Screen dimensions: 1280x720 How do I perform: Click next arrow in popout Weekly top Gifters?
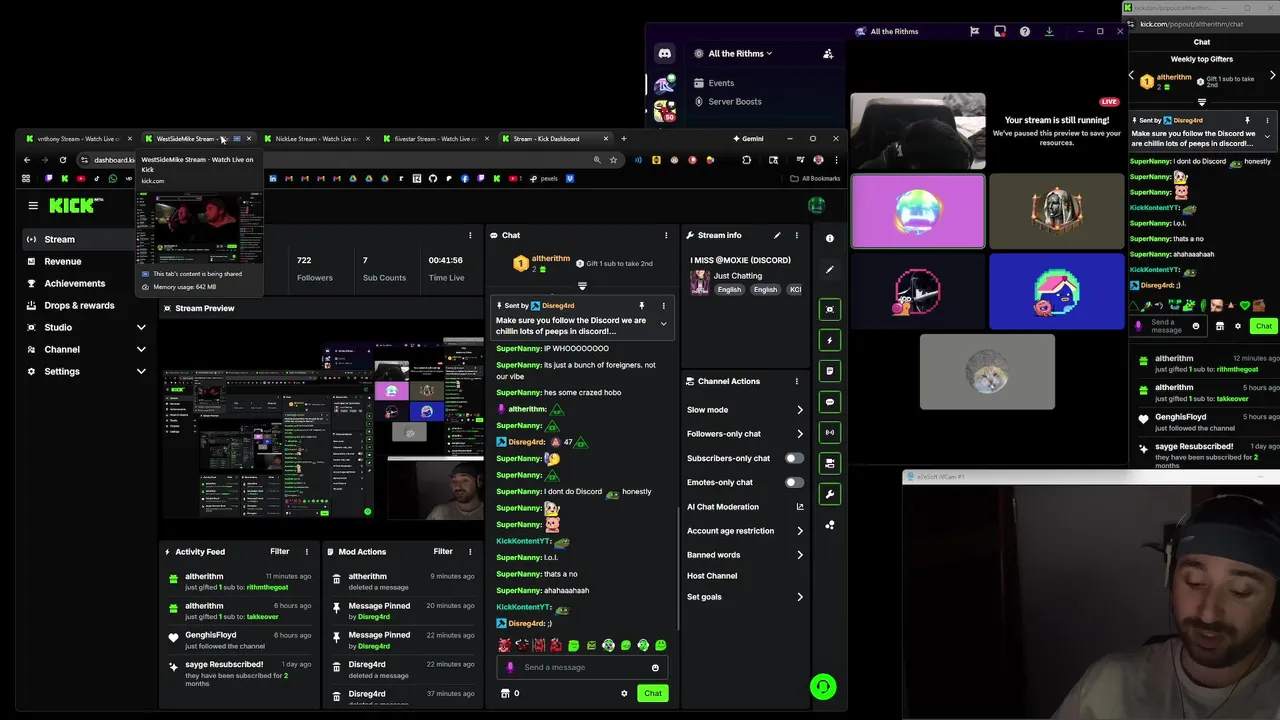(x=1272, y=75)
